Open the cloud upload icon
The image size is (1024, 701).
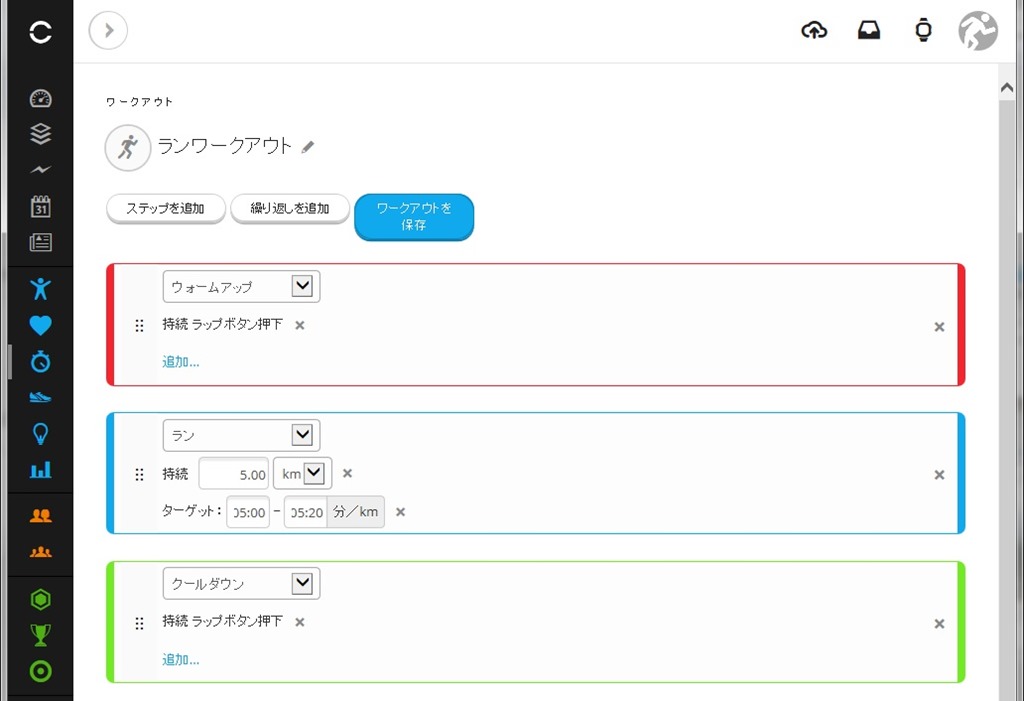pos(814,30)
